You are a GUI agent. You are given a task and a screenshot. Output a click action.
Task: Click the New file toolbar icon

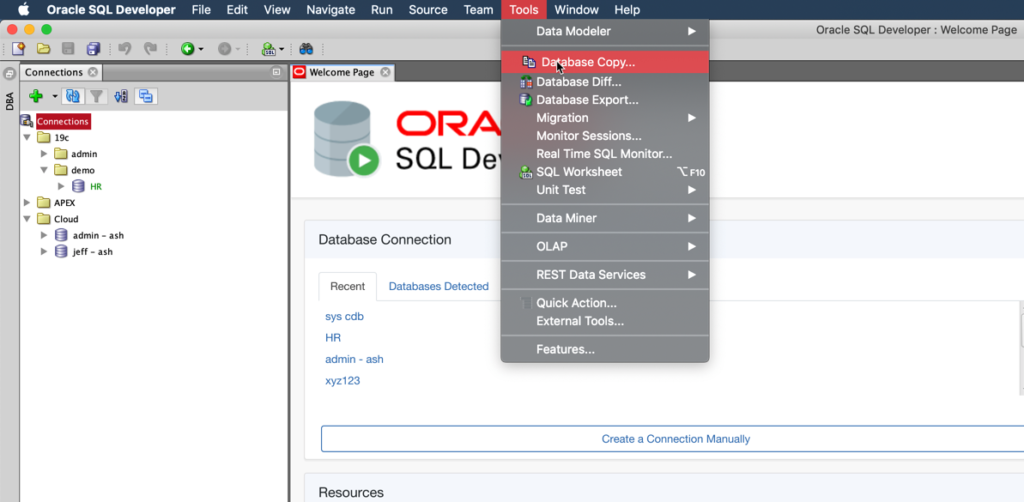[18, 48]
